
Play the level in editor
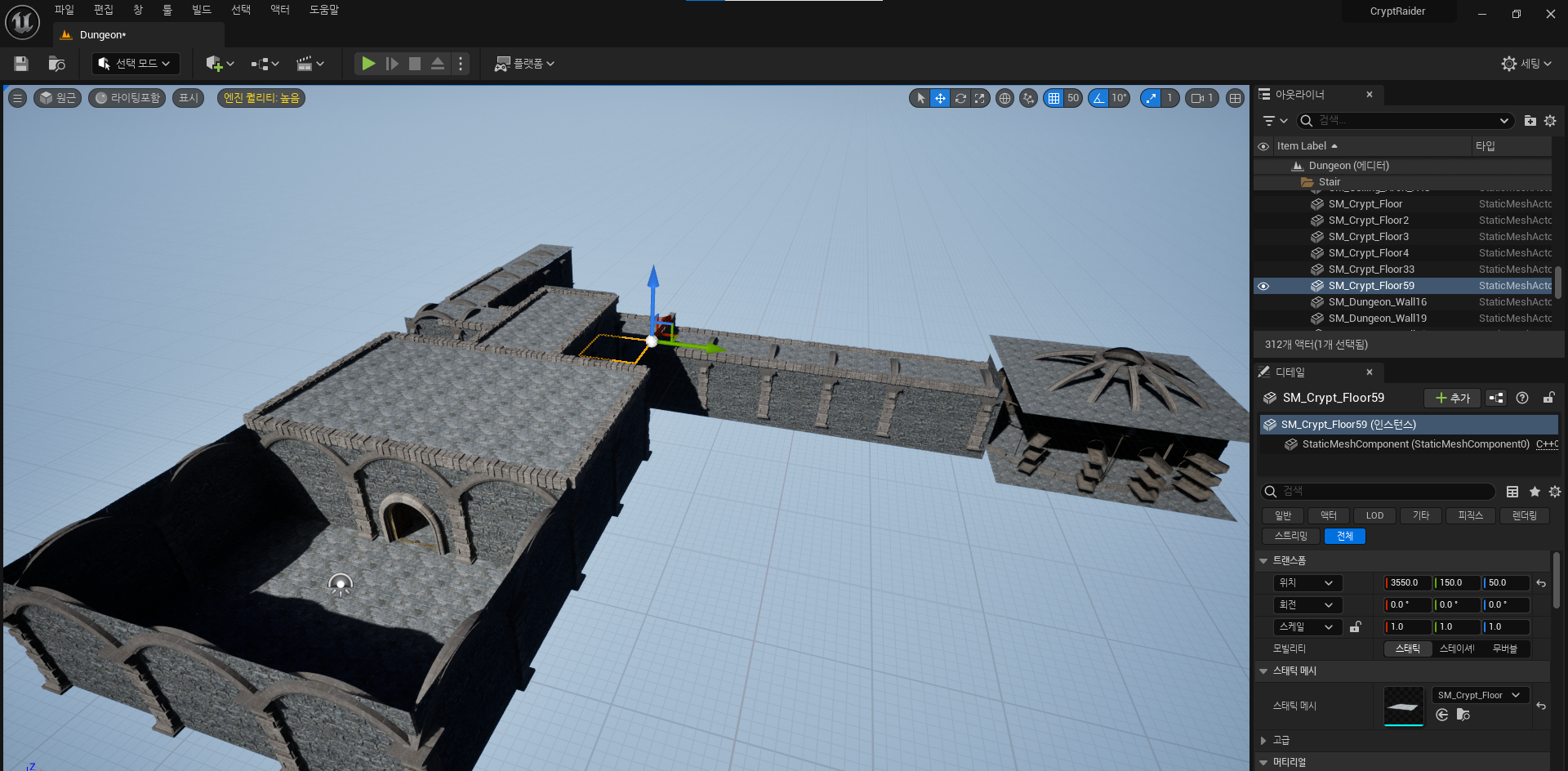point(368,64)
